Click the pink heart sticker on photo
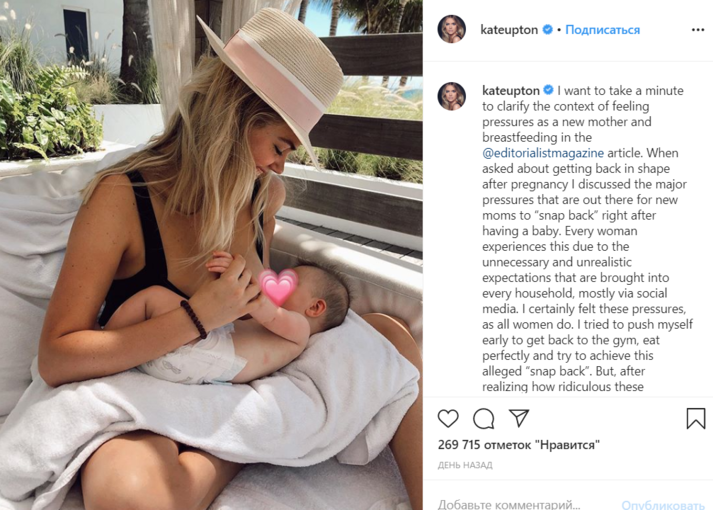 278,286
